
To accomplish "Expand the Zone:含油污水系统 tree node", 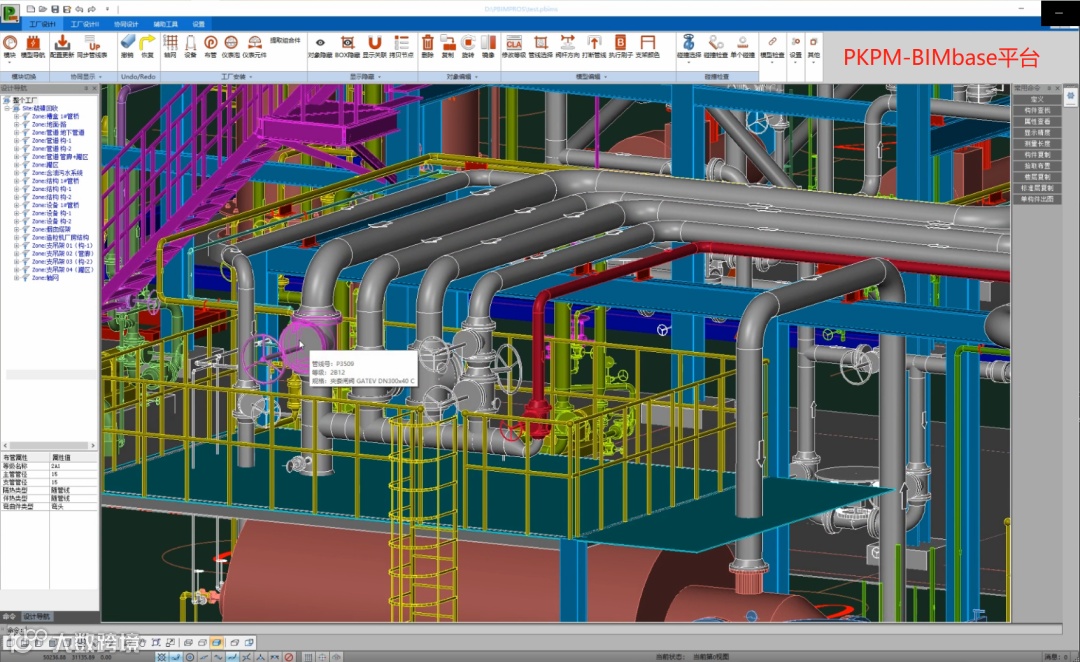I will (16, 173).
